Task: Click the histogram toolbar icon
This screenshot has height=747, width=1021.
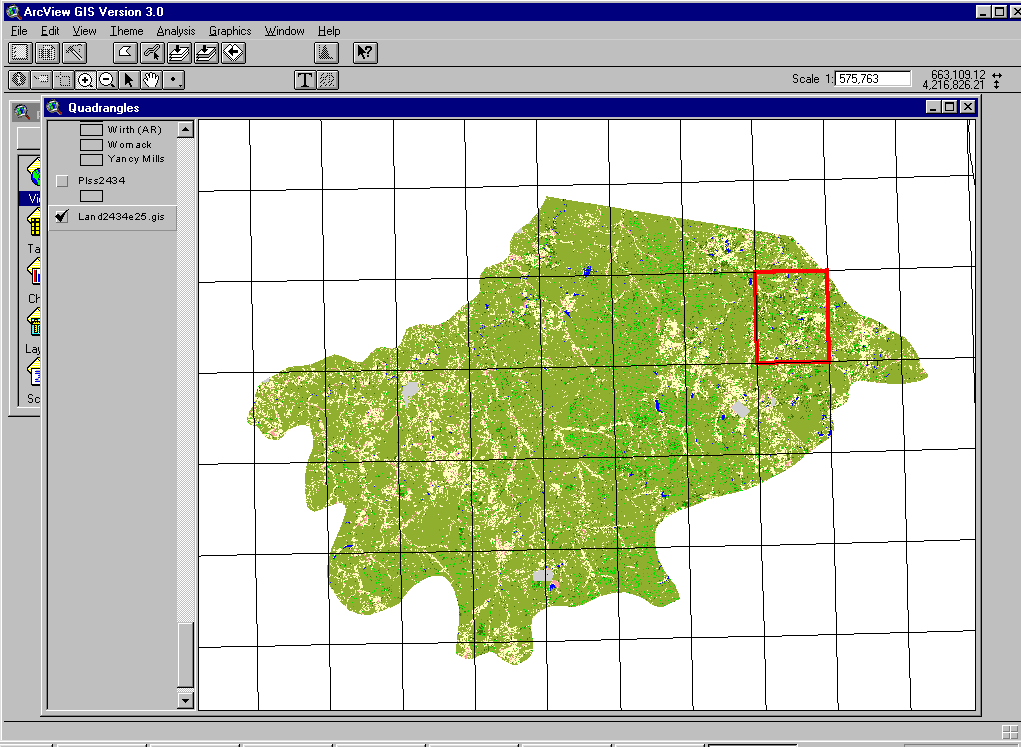Action: (326, 52)
